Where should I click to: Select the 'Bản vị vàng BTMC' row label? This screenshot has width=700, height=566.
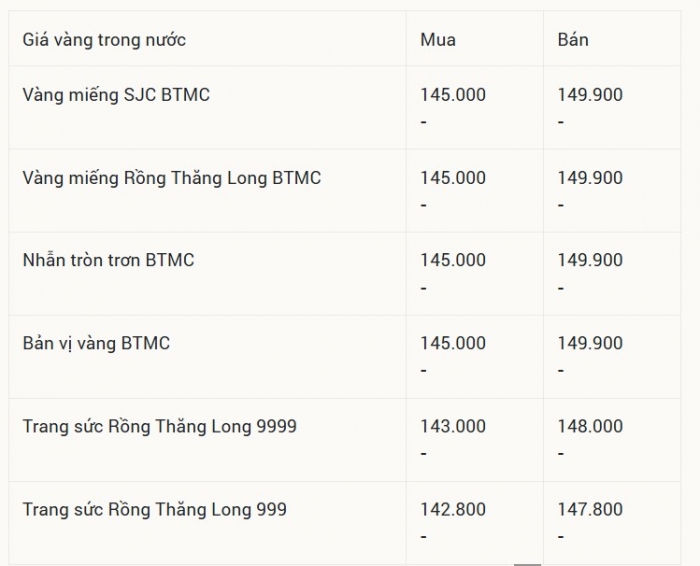click(96, 343)
